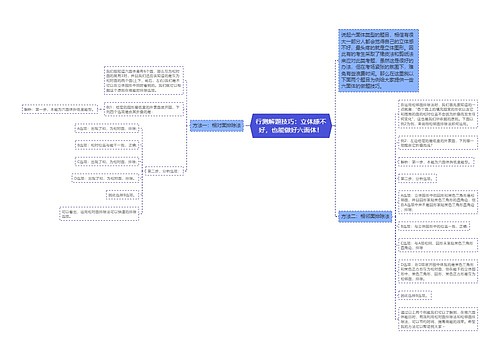Click the 方法二 相邻面排除法 node
This screenshot has width=500, height=360.
click(x=365, y=216)
